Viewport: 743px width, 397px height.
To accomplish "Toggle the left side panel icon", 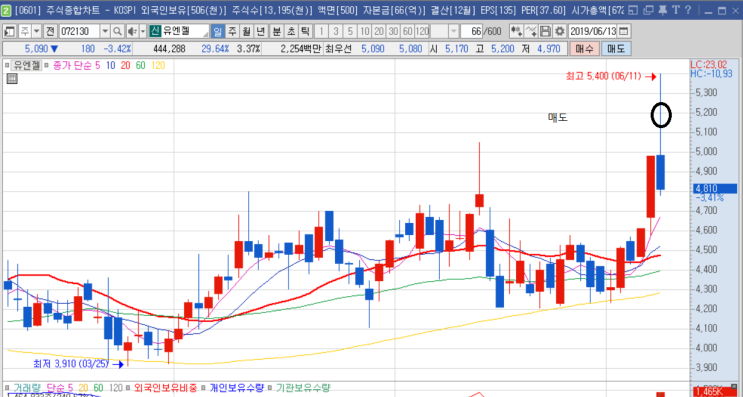I will click(9, 31).
